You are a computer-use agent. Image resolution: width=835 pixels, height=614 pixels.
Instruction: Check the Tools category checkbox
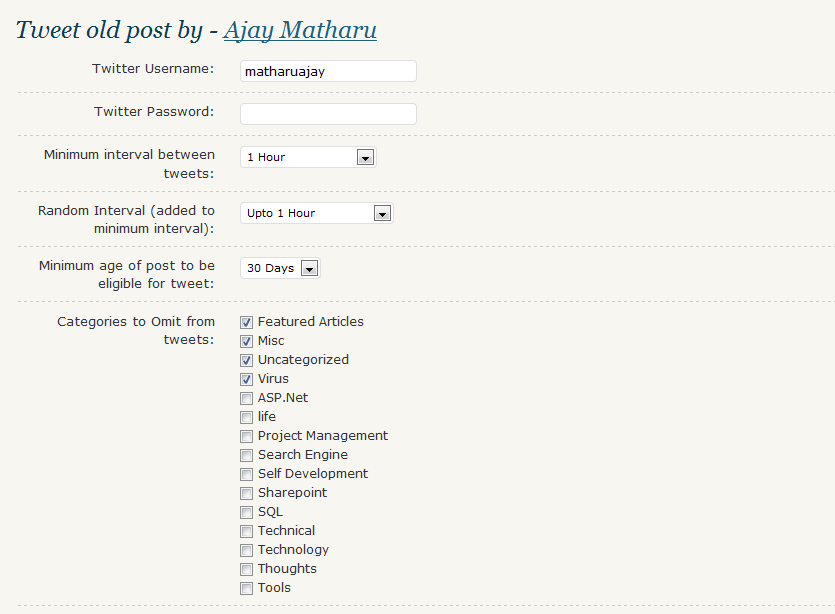246,589
